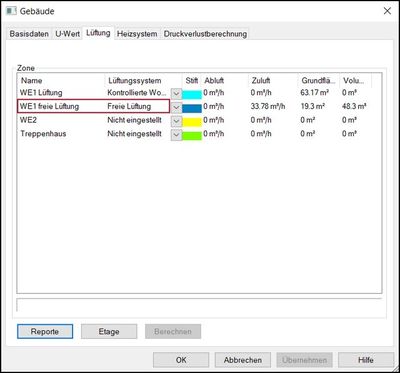This screenshot has height=373, width=400.
Task: Click the Zuluft column header
Action: (x=273, y=81)
